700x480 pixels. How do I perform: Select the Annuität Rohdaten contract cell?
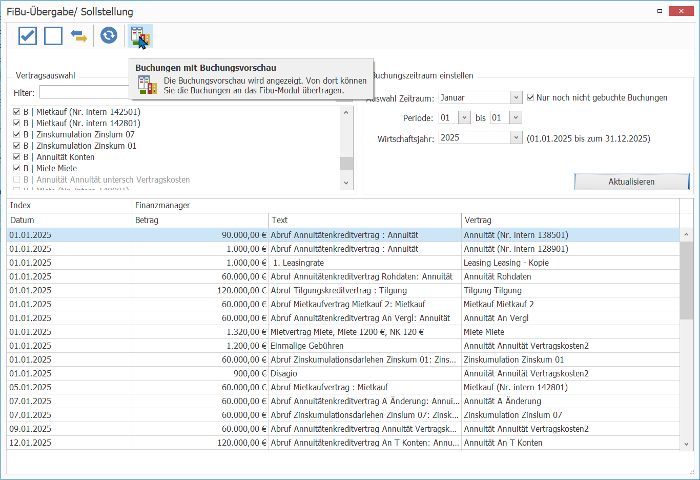571,276
